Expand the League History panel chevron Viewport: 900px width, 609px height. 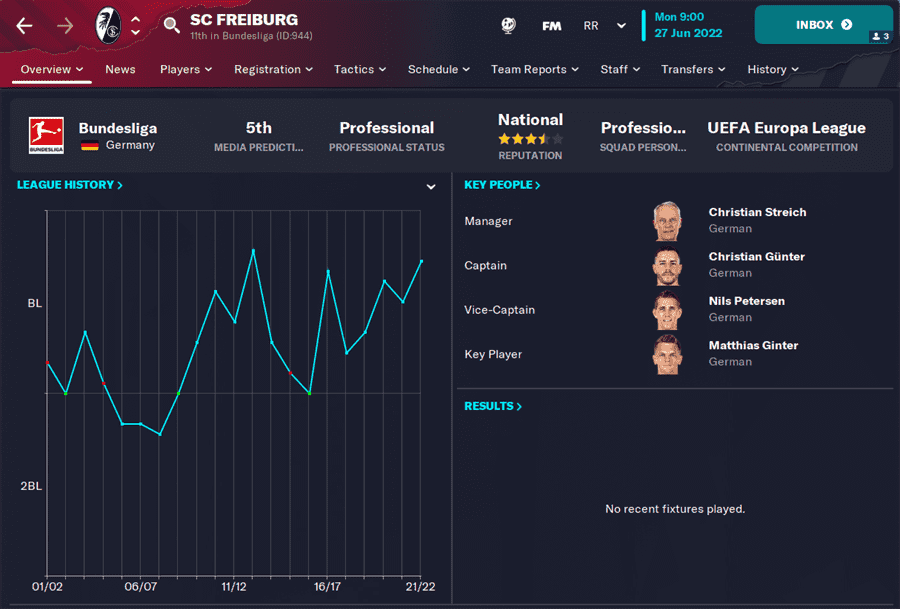point(431,187)
